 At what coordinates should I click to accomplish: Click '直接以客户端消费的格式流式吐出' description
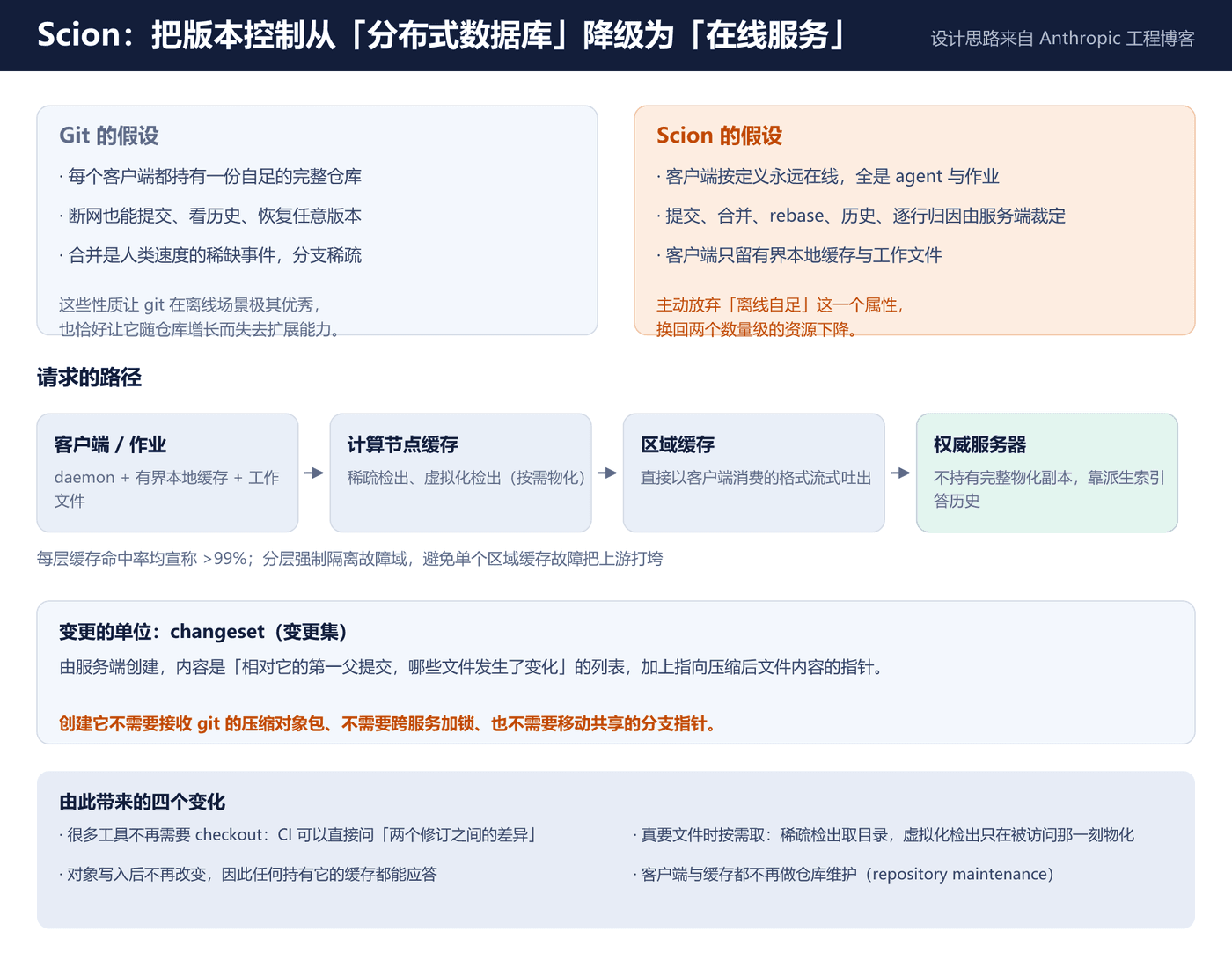pos(756,477)
